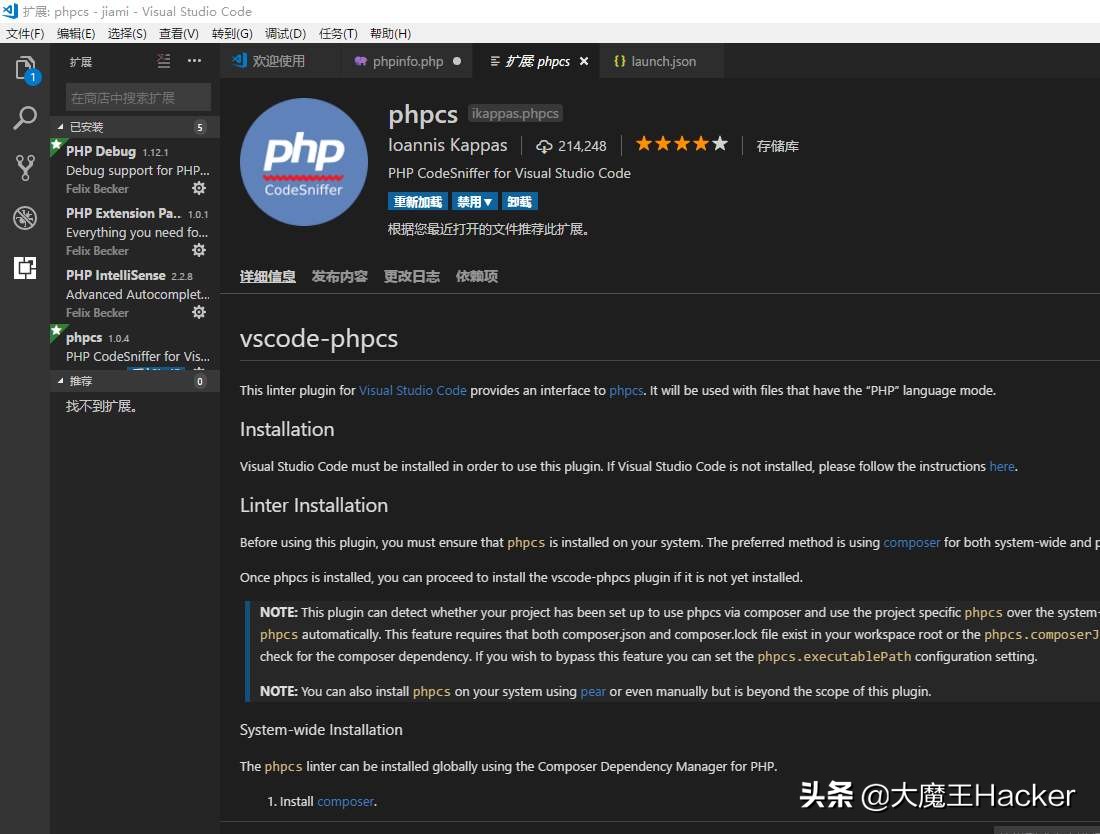The height and width of the screenshot is (834, 1100).
Task: Open the Source Control view
Action: coord(25,168)
